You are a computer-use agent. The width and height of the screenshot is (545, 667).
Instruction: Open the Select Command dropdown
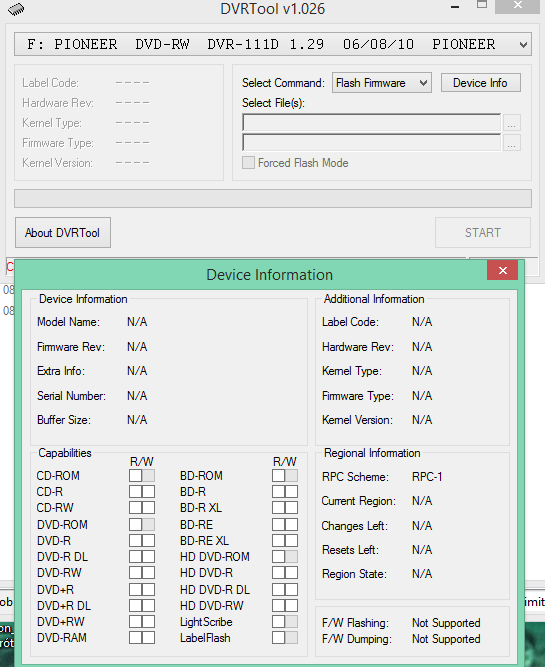[382, 83]
